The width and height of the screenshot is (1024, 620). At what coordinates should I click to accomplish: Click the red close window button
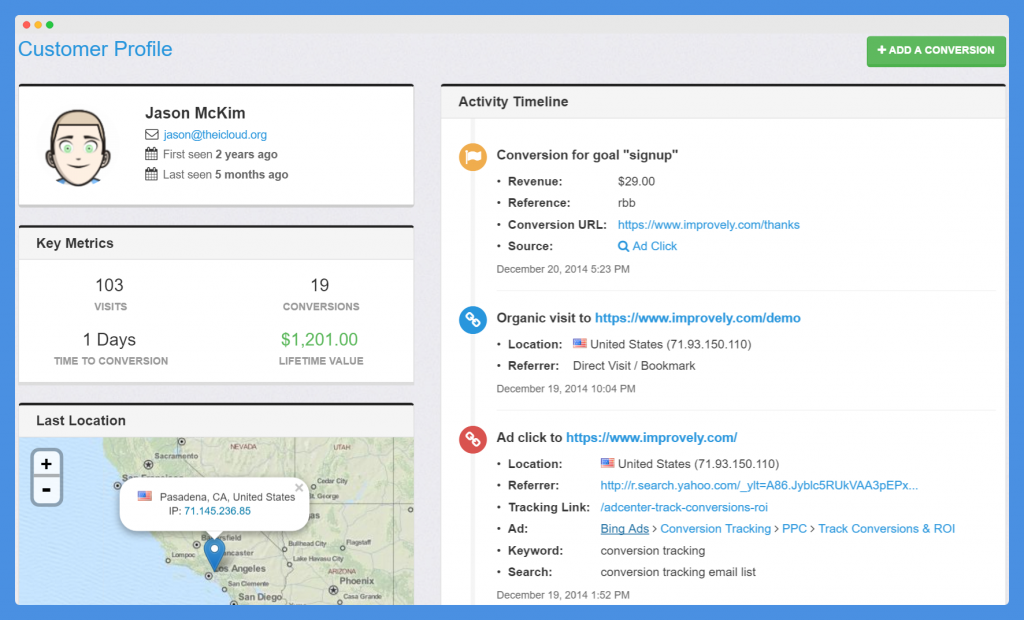tap(26, 25)
